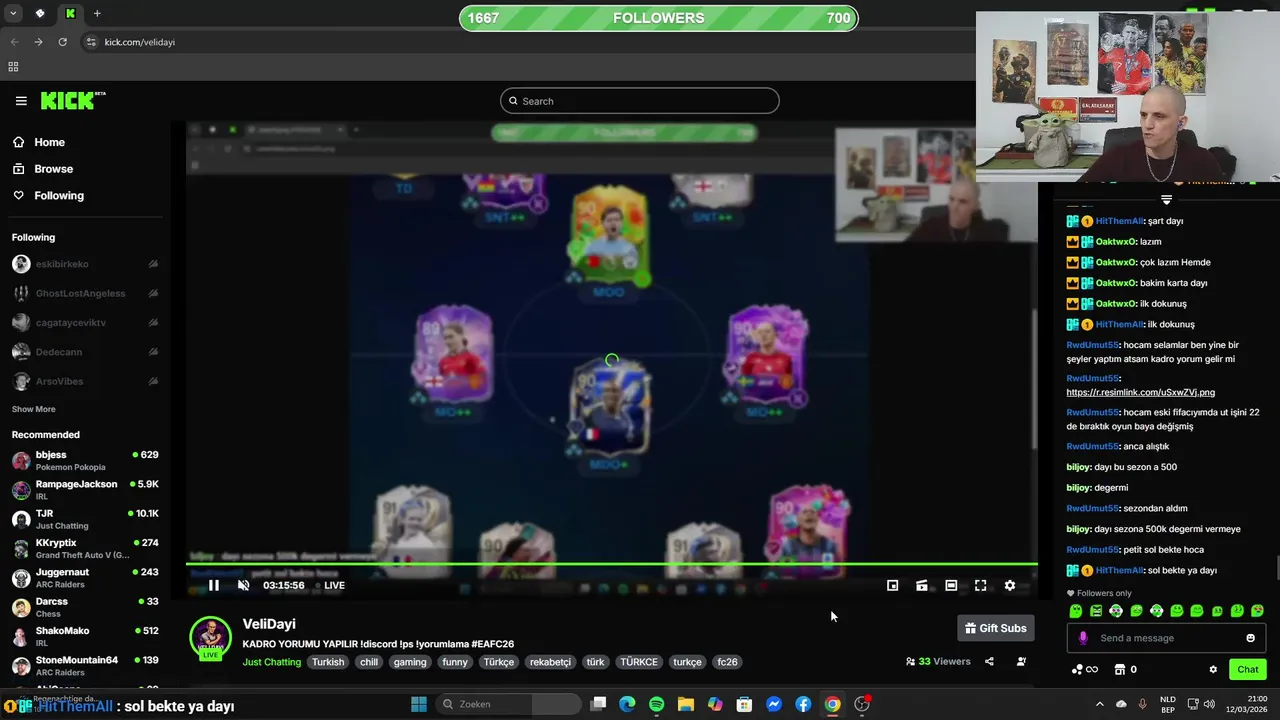Open TJR recommended channel

click(x=85, y=519)
